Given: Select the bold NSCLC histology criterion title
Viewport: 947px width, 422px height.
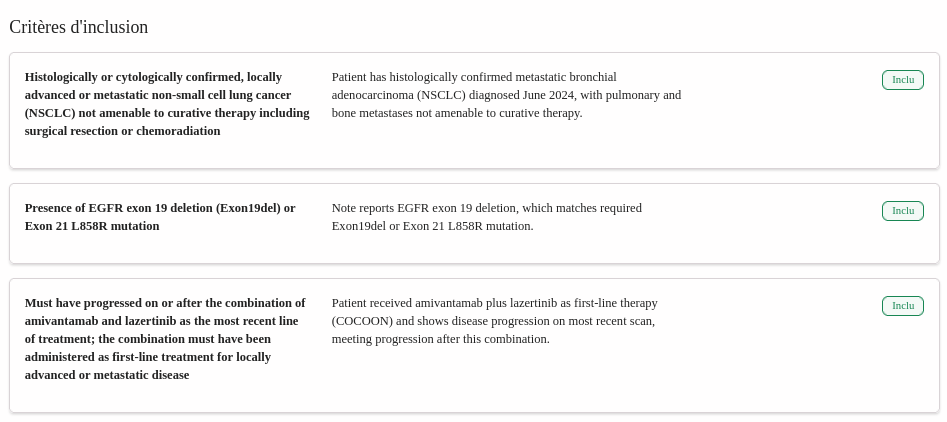Looking at the screenshot, I should [167, 104].
